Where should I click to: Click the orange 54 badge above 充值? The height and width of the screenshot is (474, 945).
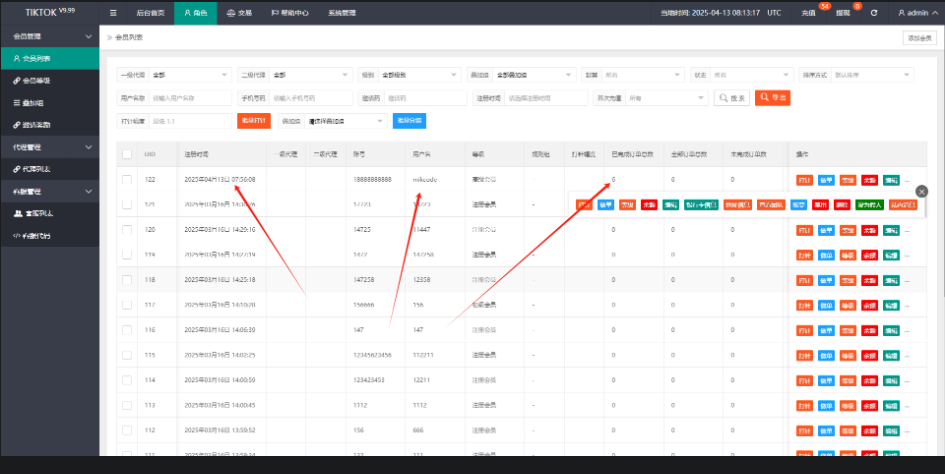824,7
